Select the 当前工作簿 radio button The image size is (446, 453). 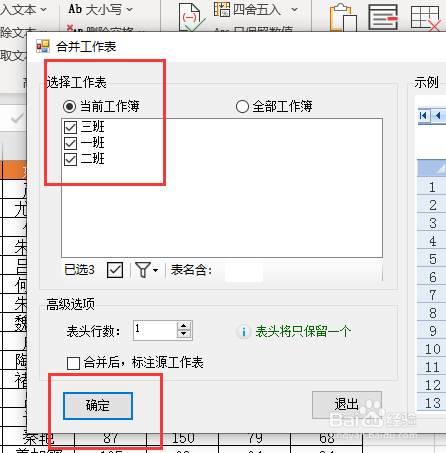[69, 107]
